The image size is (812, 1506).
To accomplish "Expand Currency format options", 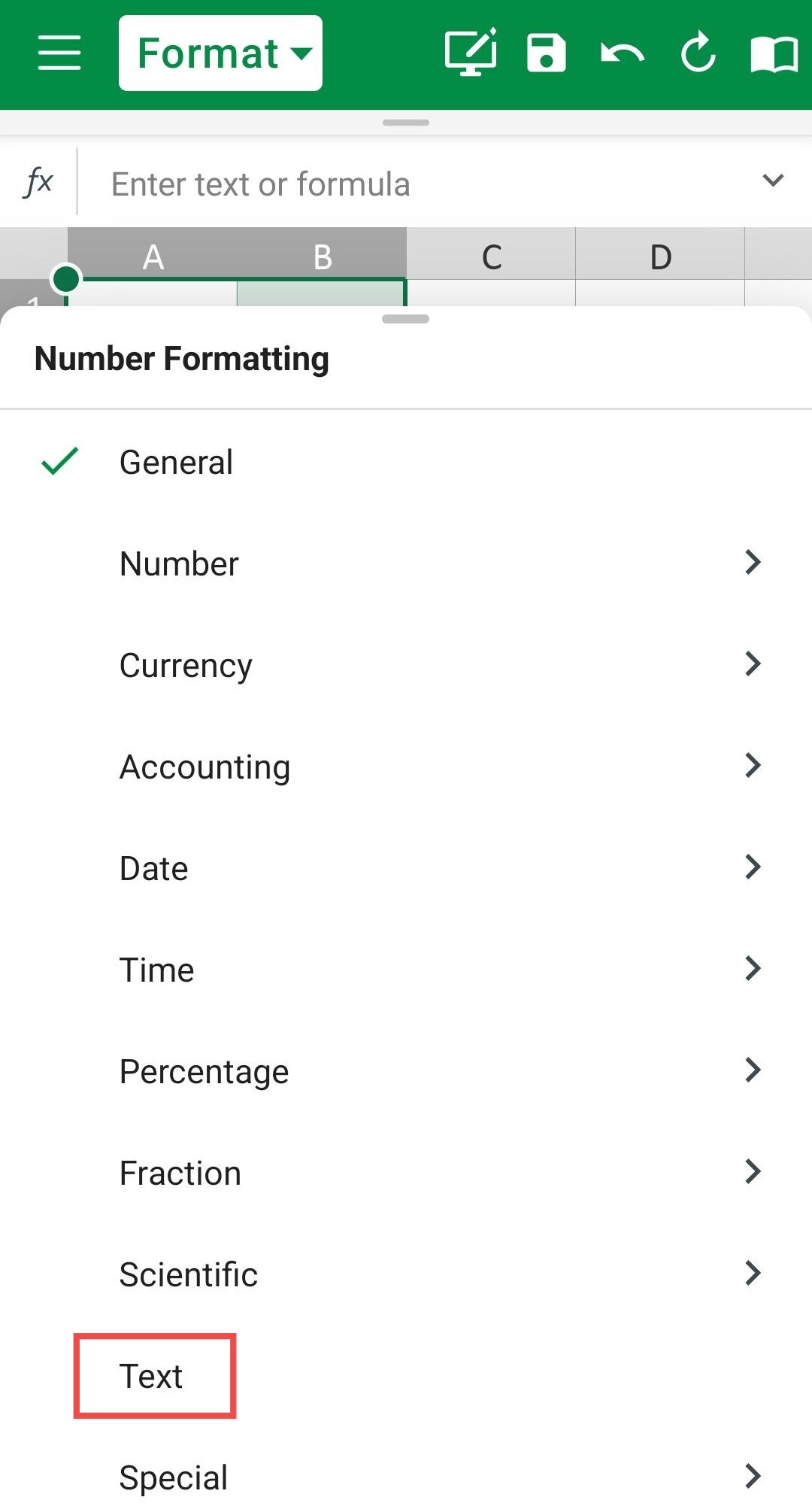I will click(406, 665).
